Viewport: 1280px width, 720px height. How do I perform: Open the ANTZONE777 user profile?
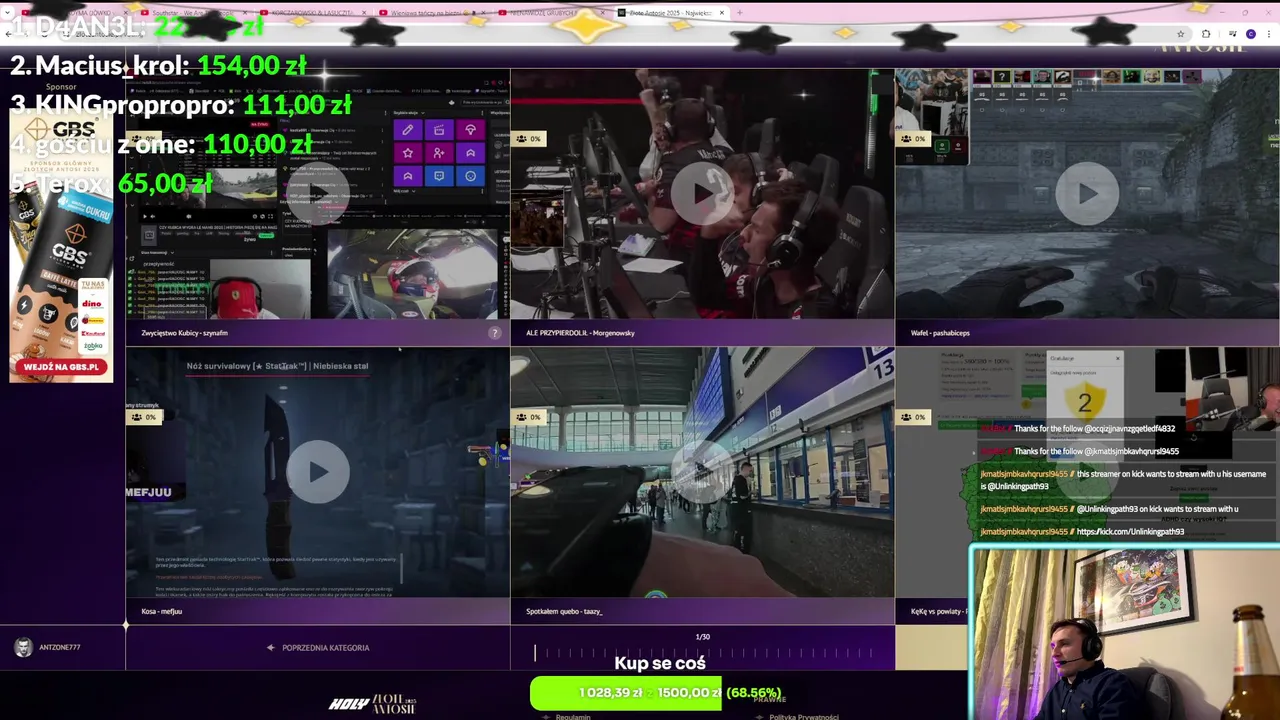[48, 648]
